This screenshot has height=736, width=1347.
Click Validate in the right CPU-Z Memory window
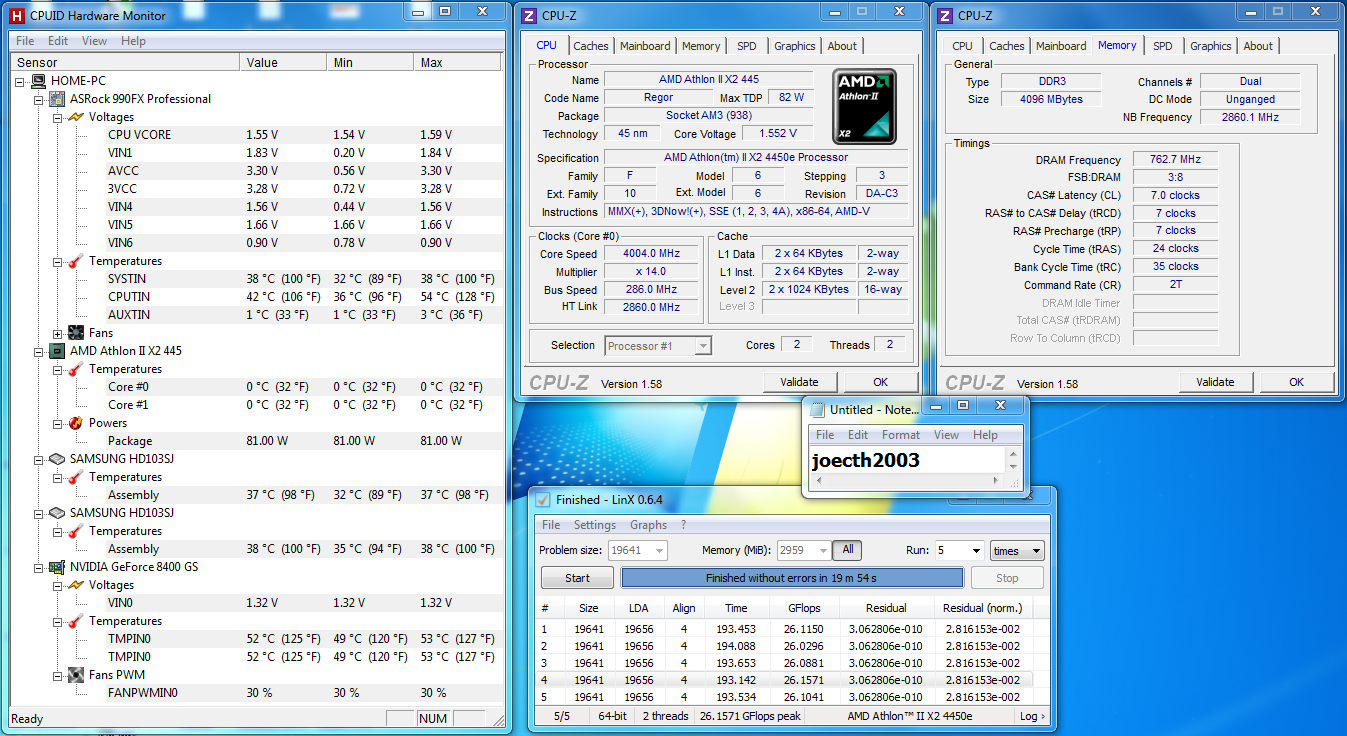tap(1216, 382)
